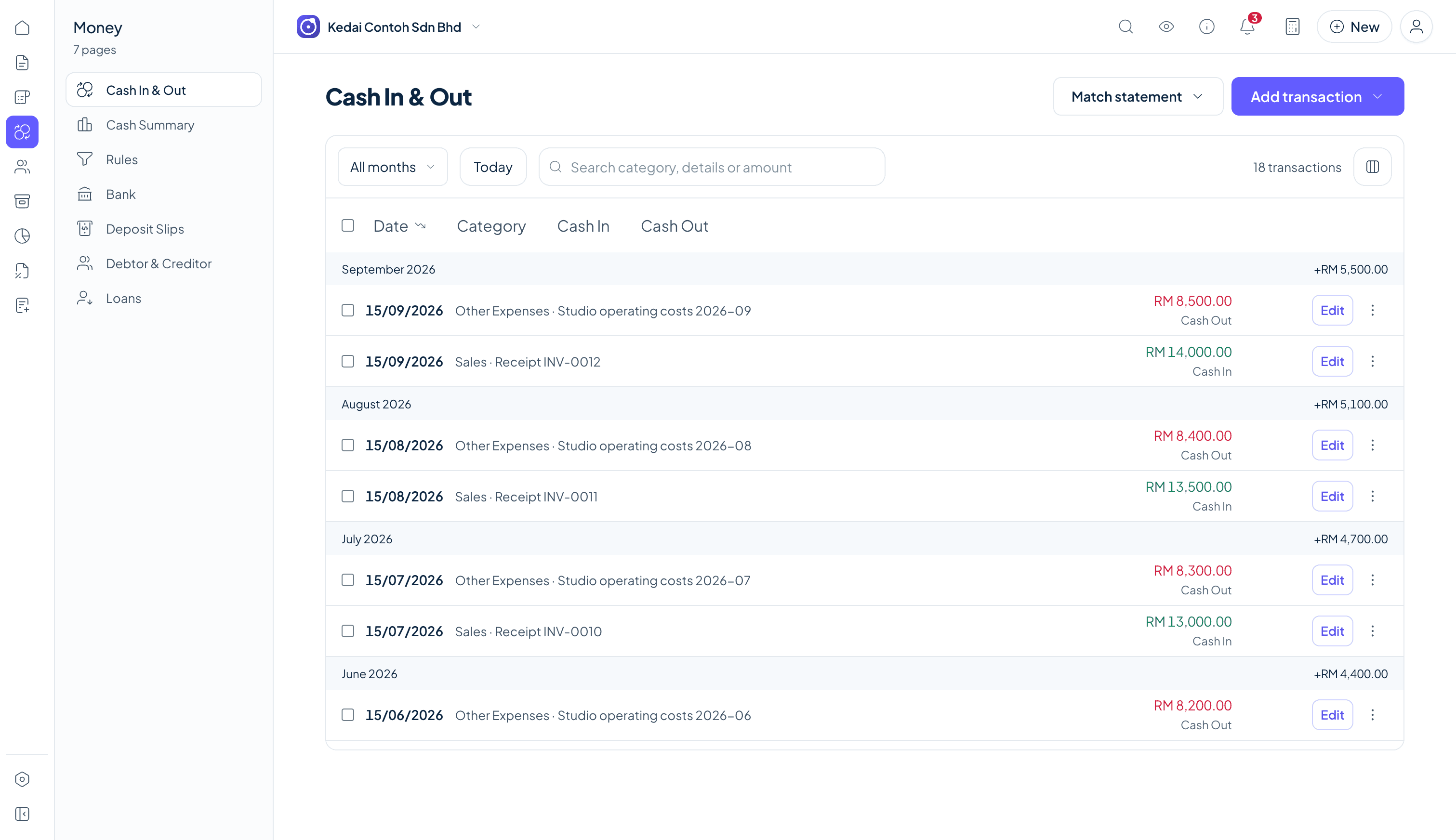This screenshot has height=840, width=1456.
Task: Click the Cash Out column header
Action: coord(674,226)
